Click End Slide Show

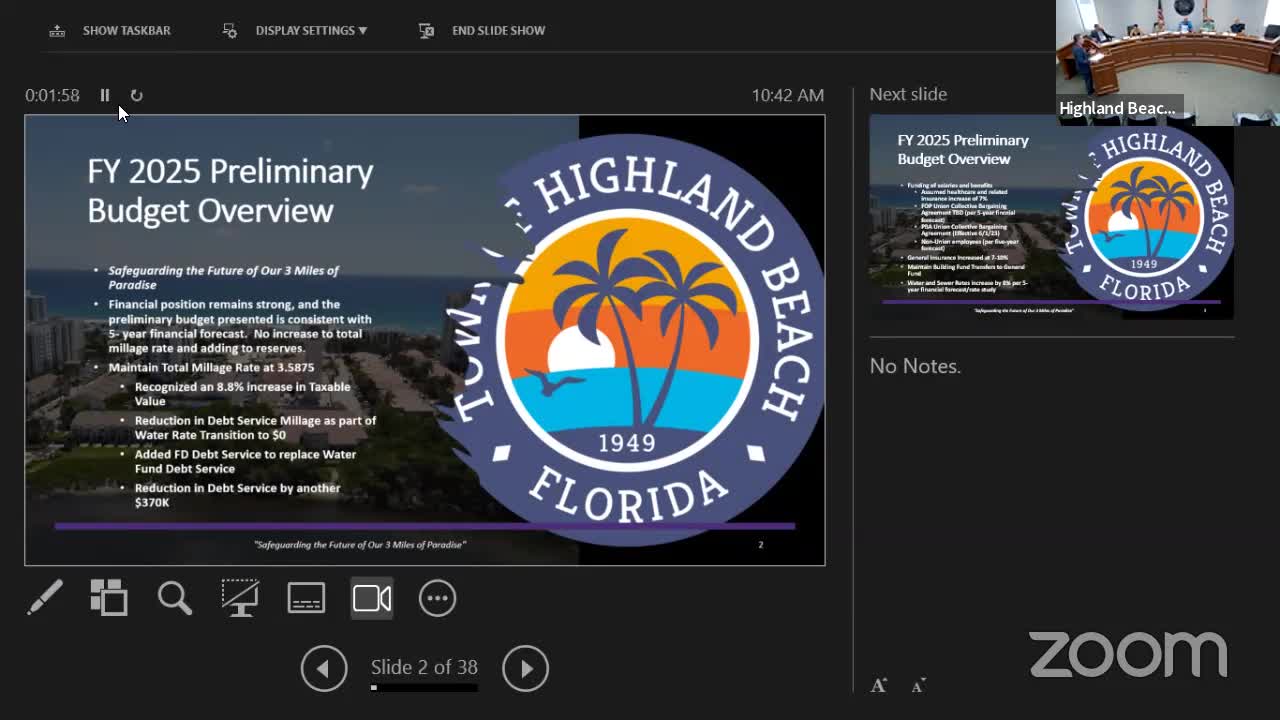click(498, 30)
